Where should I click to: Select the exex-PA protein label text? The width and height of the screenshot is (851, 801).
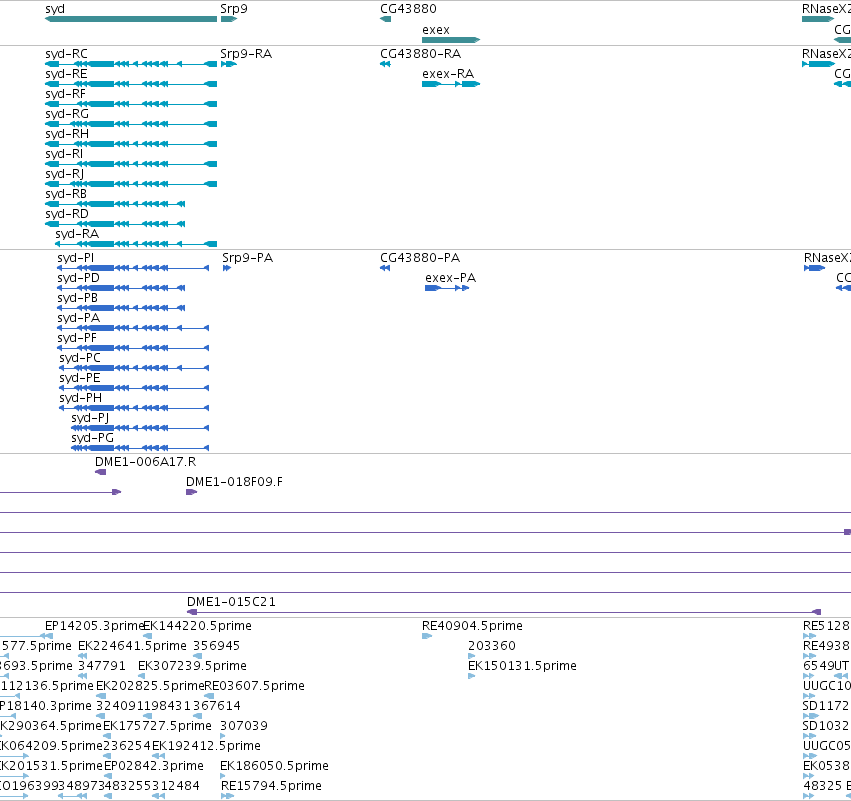coord(450,278)
